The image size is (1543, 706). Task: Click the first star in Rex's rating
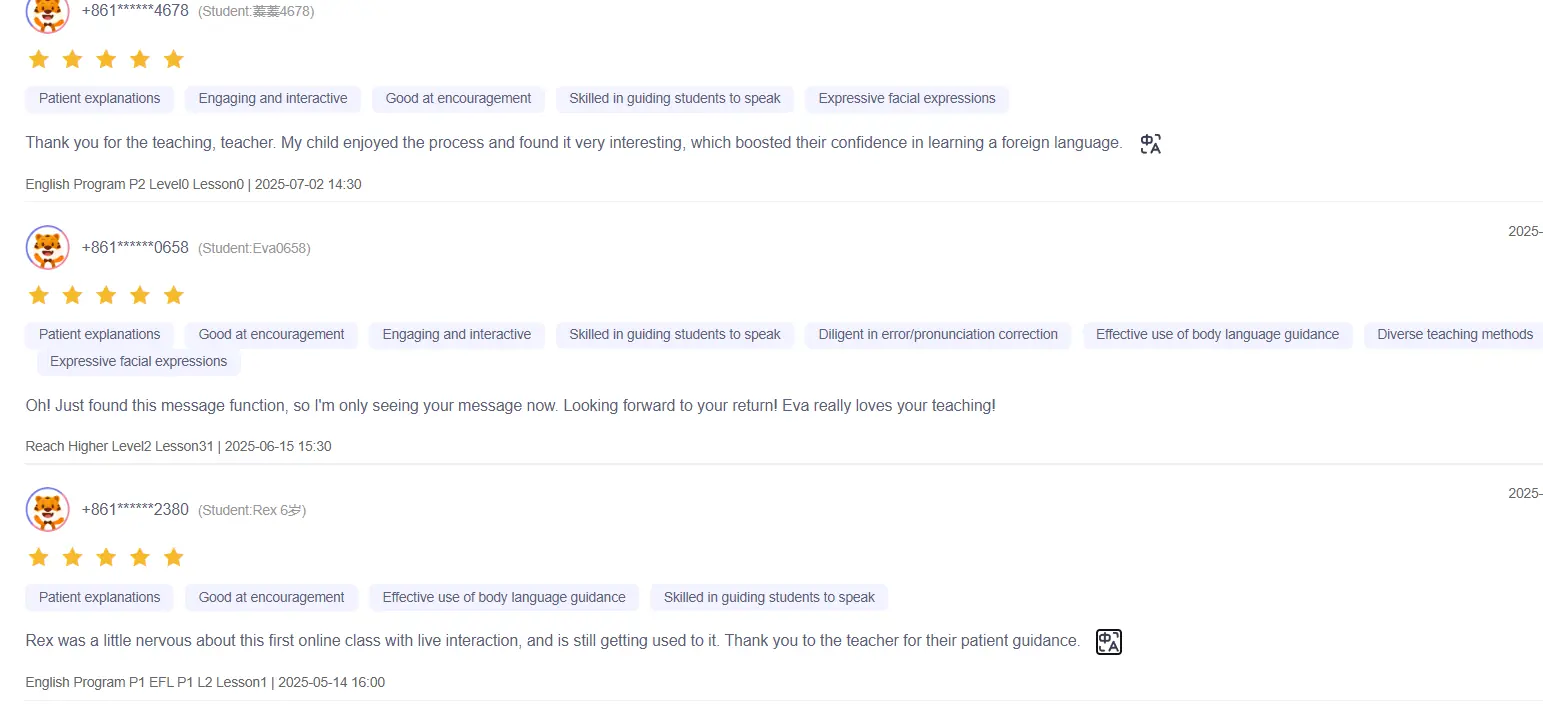pyautogui.click(x=38, y=557)
